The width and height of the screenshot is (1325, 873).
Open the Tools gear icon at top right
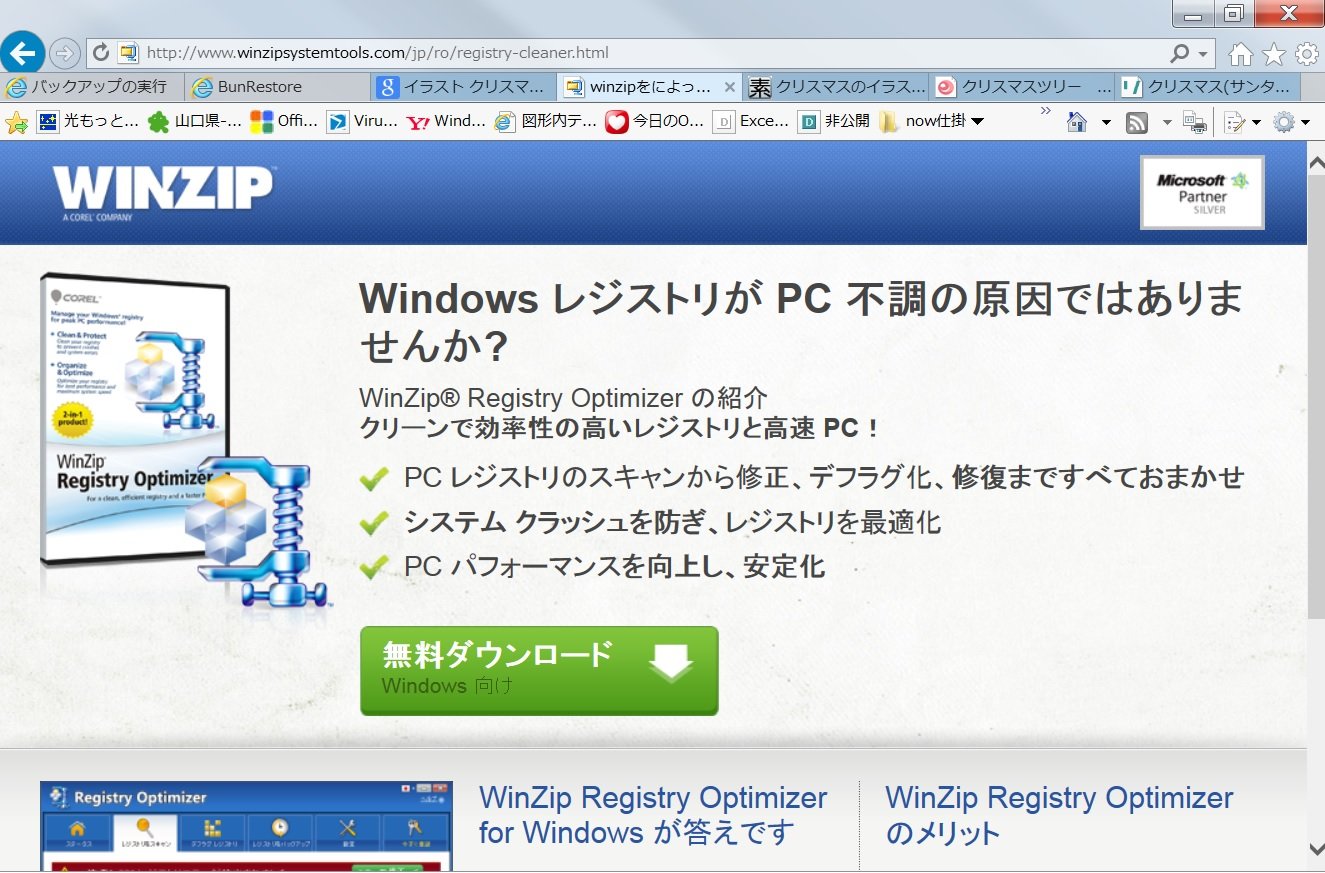(1307, 54)
